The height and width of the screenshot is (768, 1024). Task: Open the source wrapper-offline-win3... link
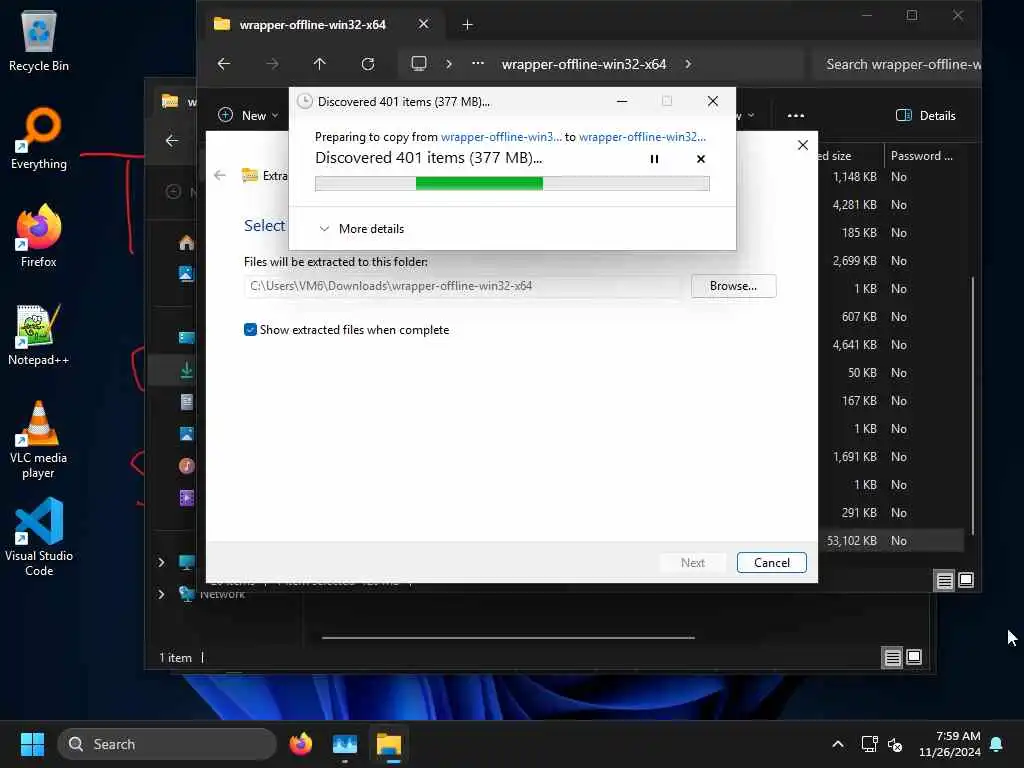(x=501, y=136)
